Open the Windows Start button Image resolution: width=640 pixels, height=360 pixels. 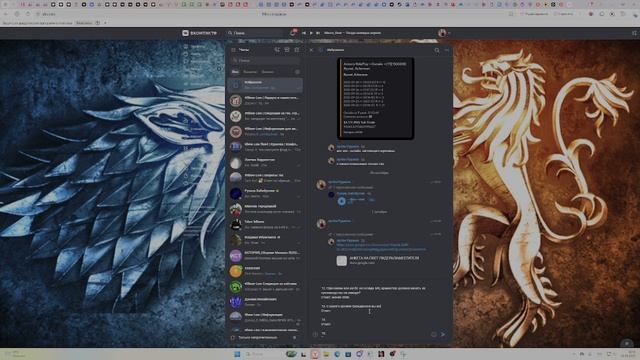coord(237,354)
